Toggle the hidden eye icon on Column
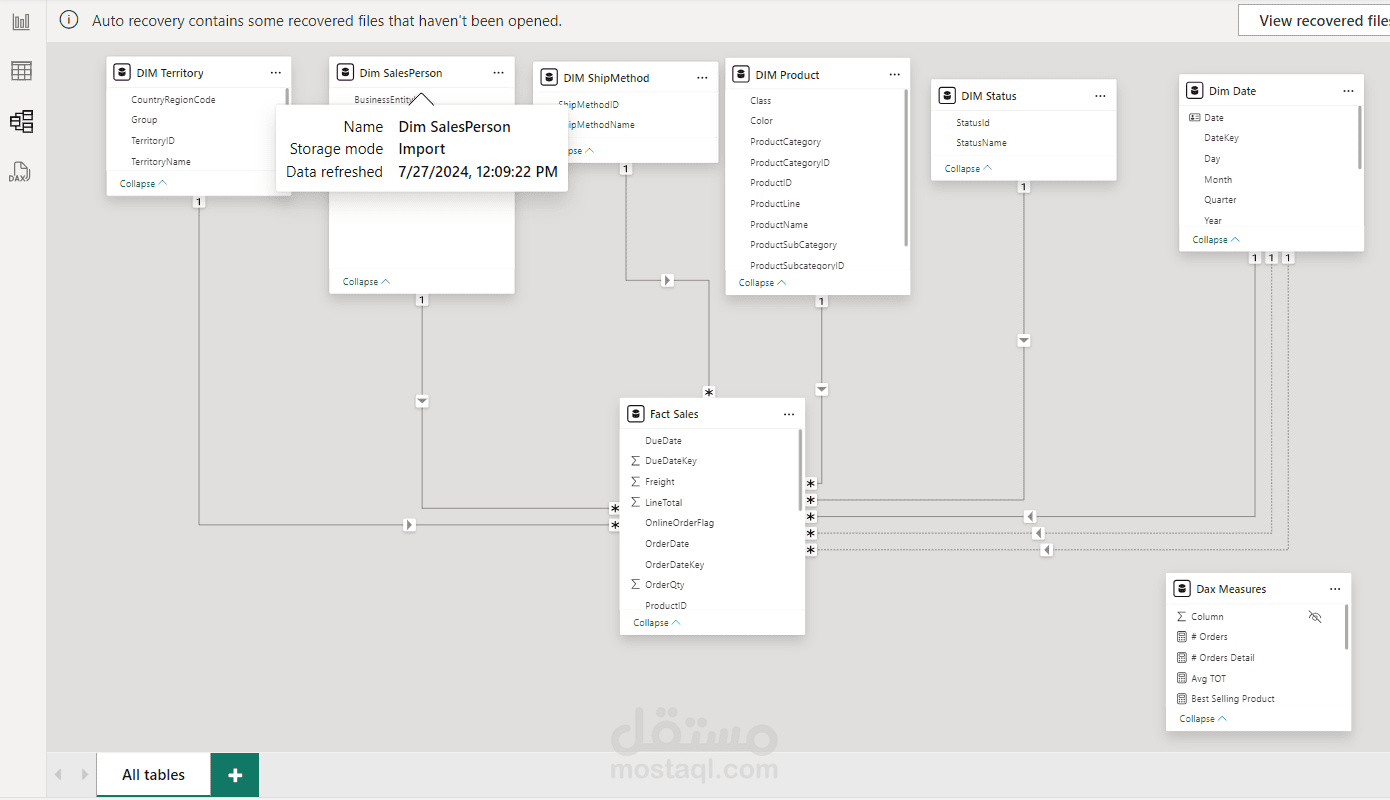 click(x=1315, y=617)
